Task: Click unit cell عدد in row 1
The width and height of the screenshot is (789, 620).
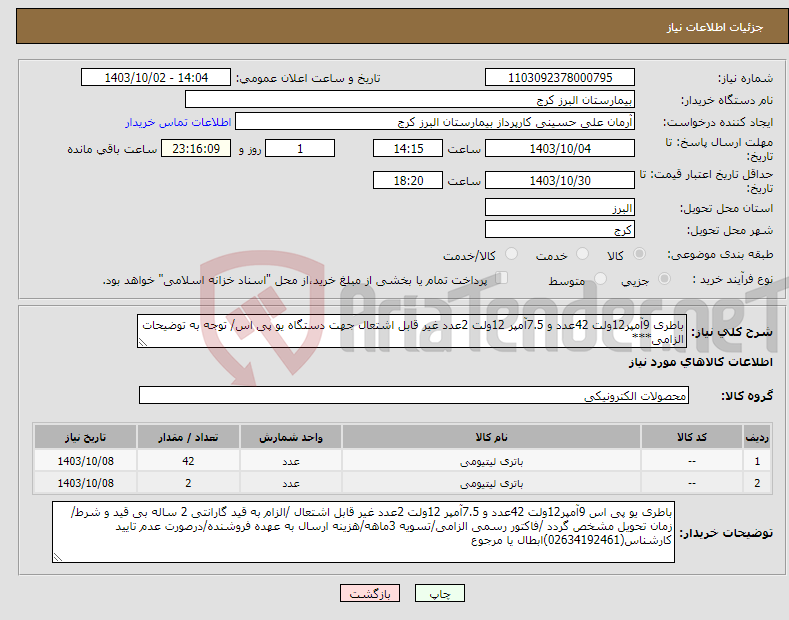Action: click(291, 461)
